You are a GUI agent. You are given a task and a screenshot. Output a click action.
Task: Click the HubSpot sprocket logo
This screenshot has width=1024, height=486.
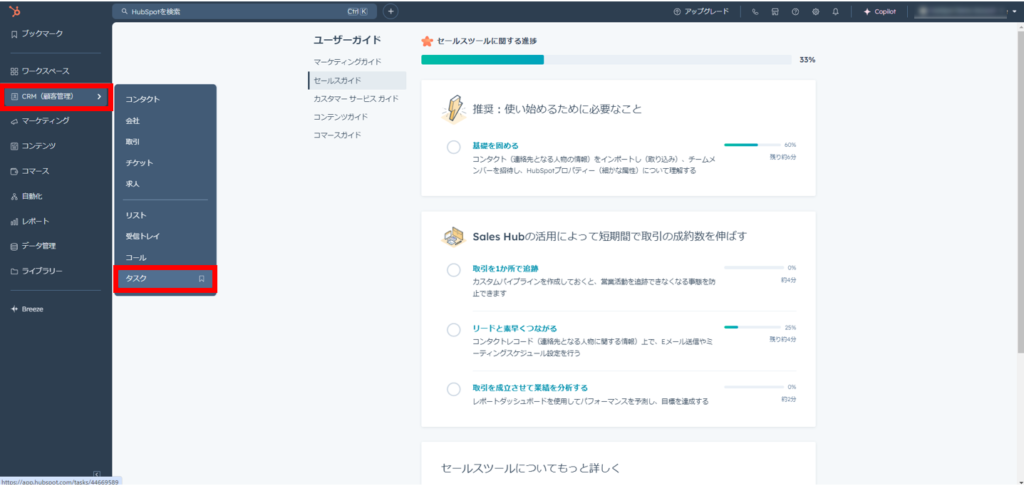coord(14,11)
